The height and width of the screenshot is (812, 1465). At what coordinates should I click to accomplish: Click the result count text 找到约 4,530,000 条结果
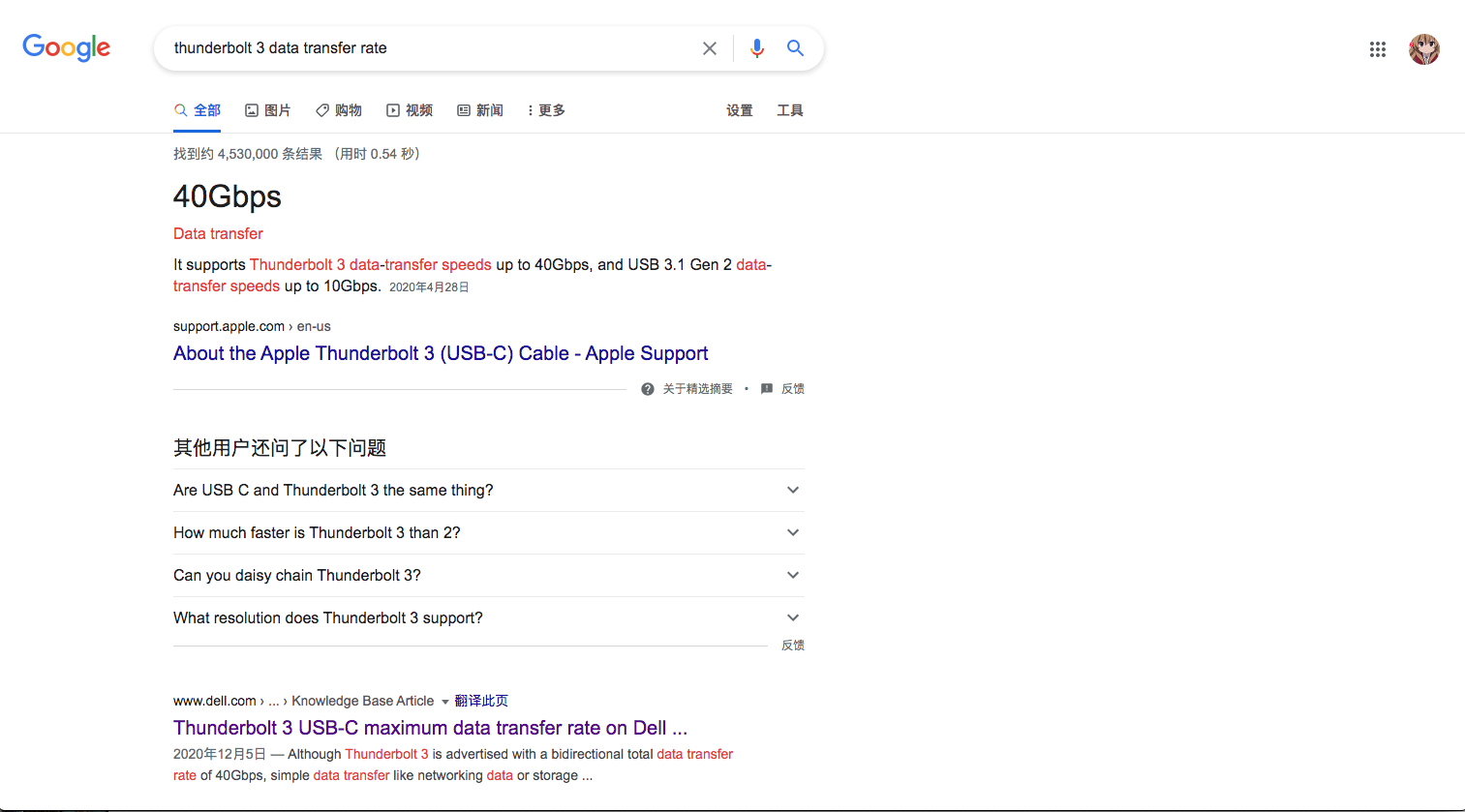coord(248,154)
